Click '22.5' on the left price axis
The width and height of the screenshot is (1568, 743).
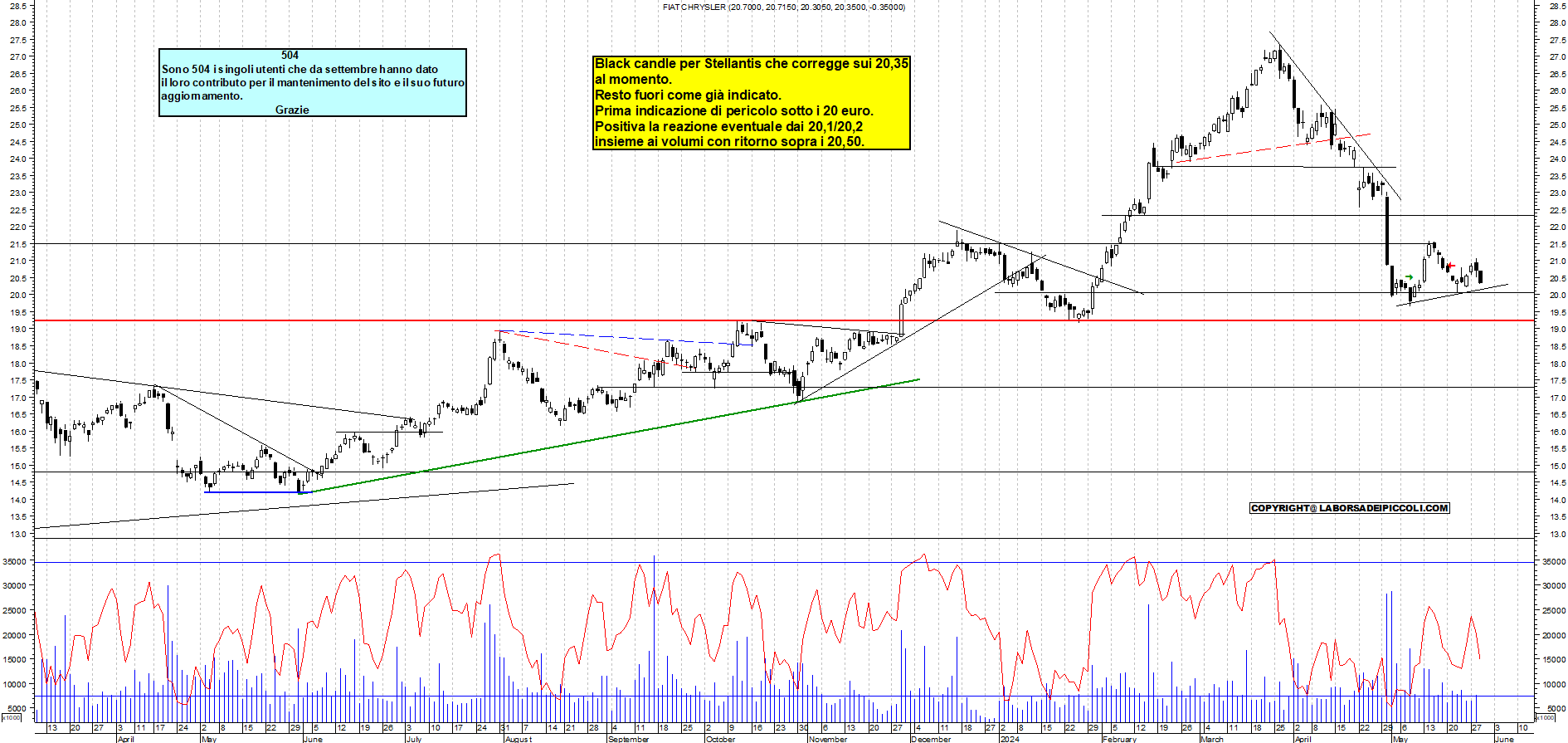[17, 211]
